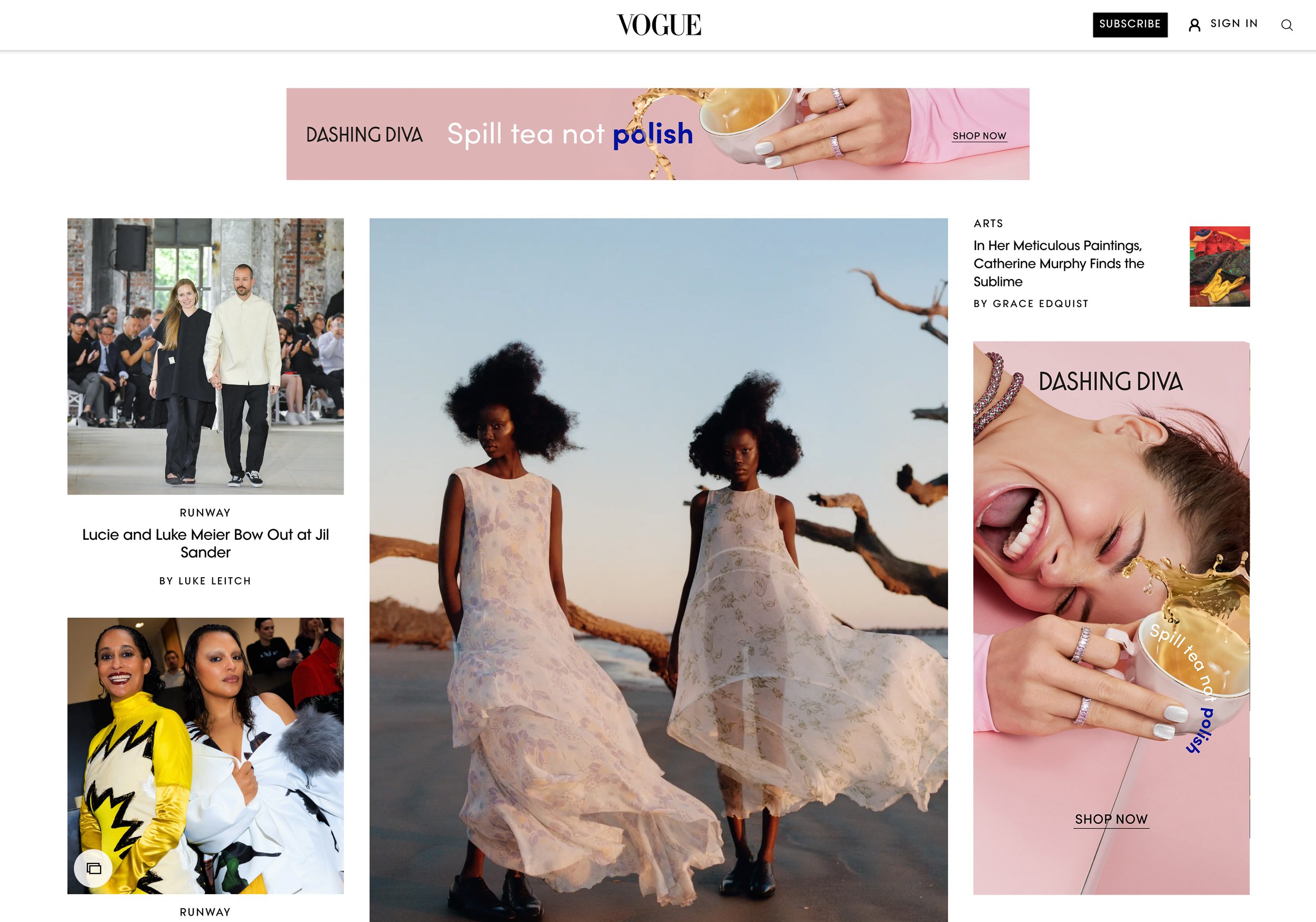1316x922 pixels.
Task: Click the Dashing Diva logo in the top banner
Action: (365, 135)
